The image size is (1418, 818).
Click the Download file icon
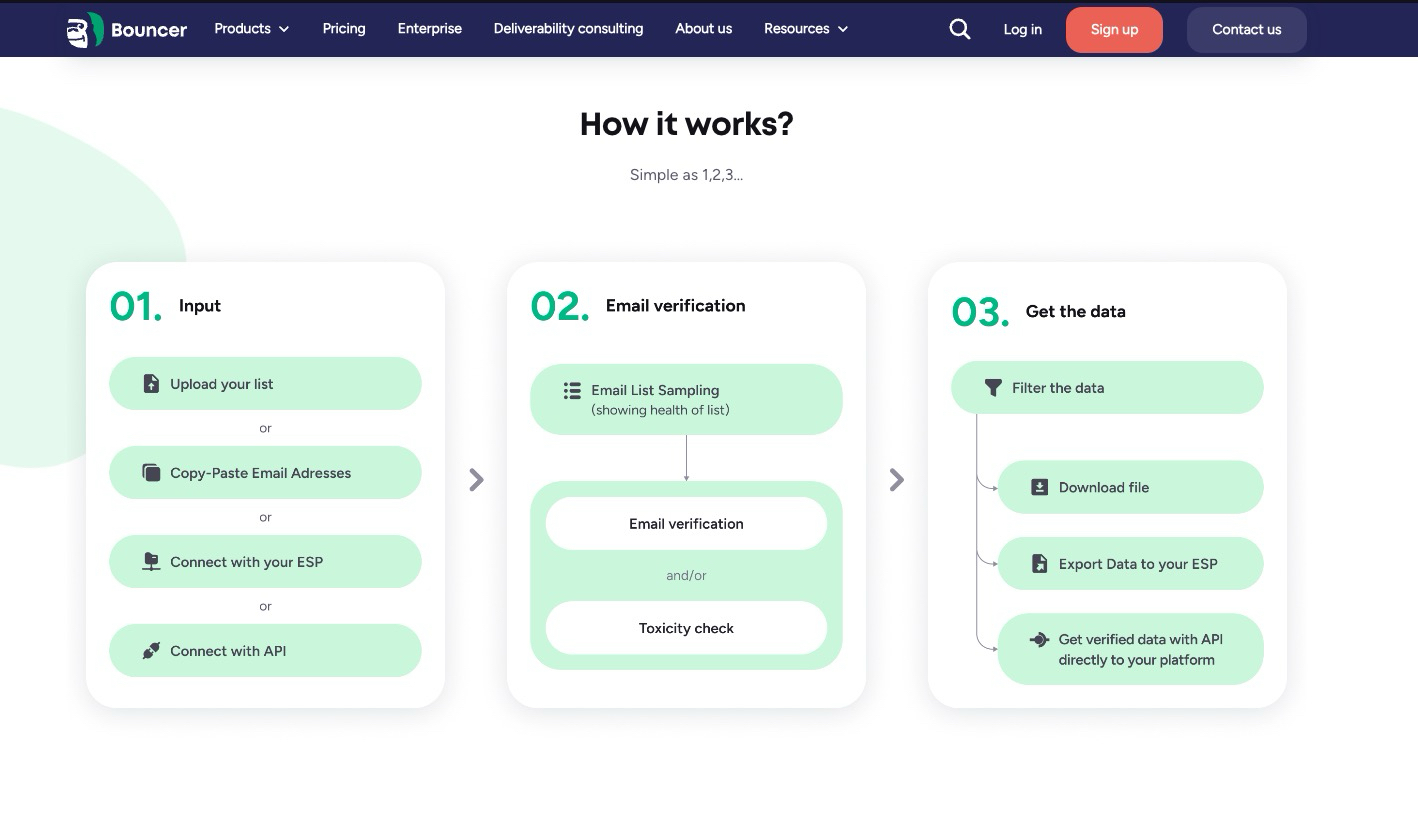tap(1039, 488)
